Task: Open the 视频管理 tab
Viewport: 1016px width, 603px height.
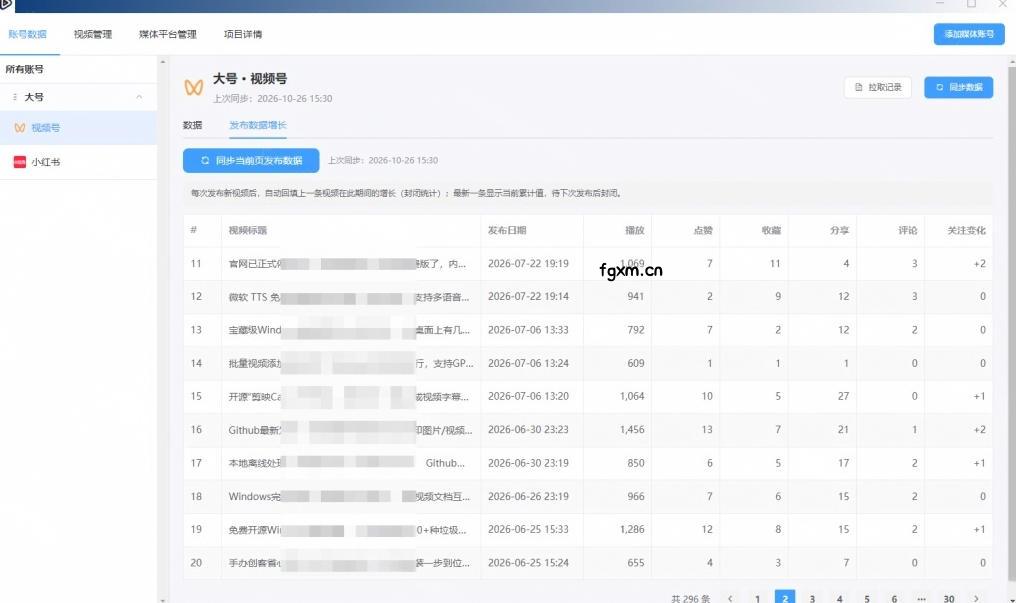Action: (93, 34)
